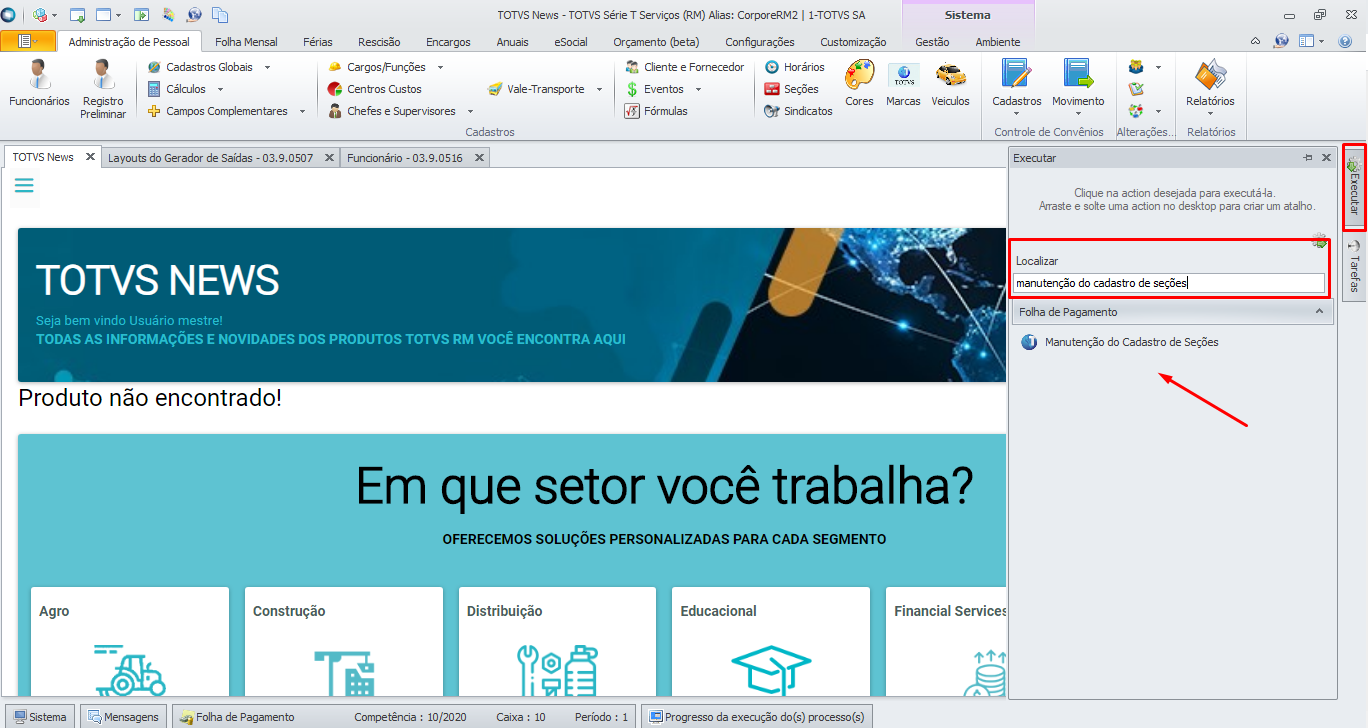Viewport: 1368px width, 728px height.
Task: Open the Centros Custos registry
Action: point(375,89)
